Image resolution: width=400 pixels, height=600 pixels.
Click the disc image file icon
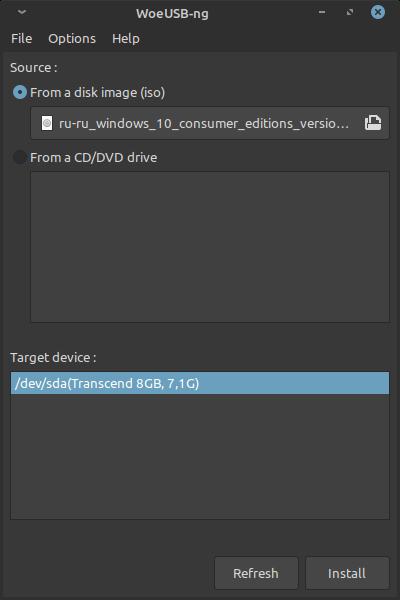[x=47, y=123]
